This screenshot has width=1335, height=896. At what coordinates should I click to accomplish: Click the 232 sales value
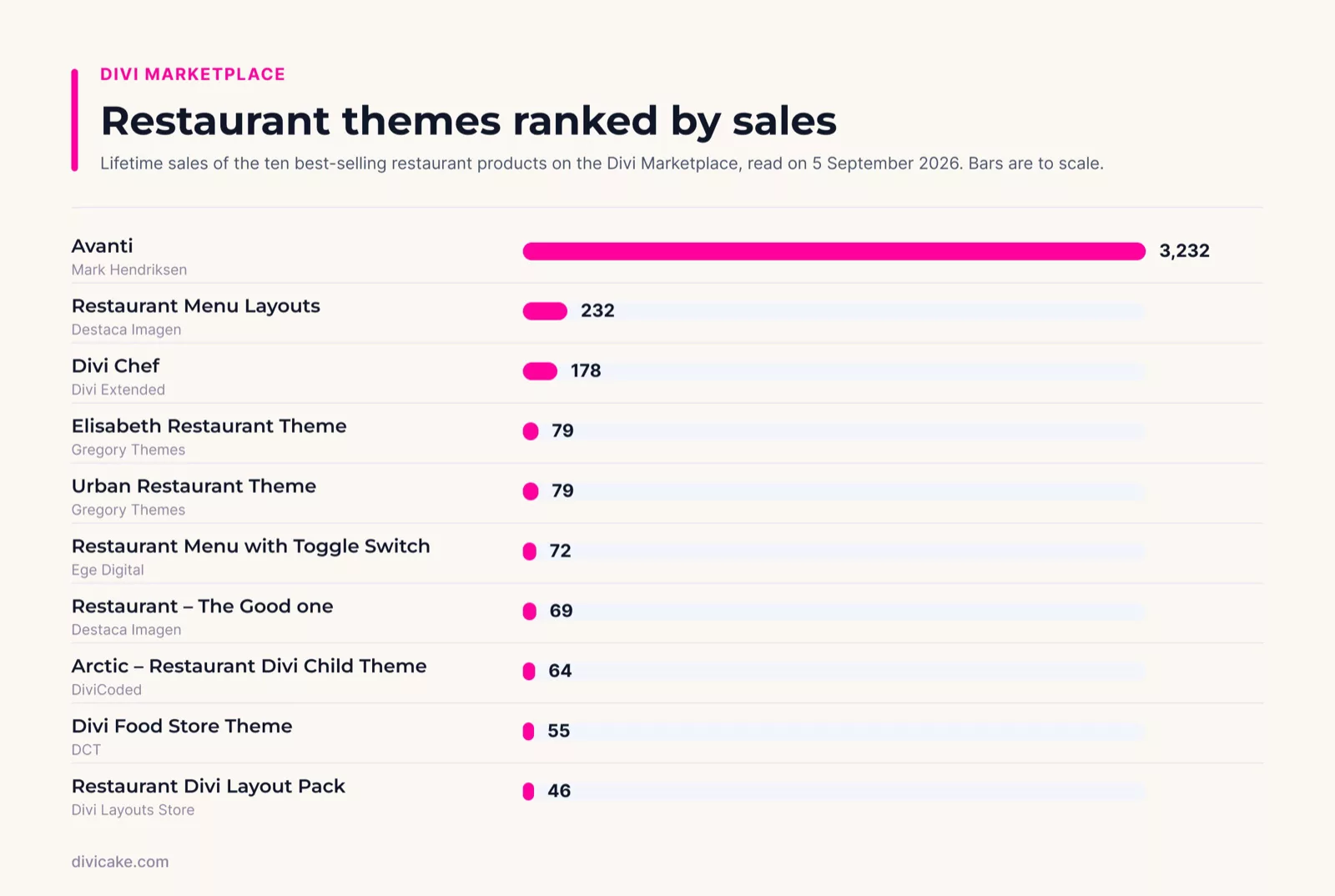pos(597,311)
